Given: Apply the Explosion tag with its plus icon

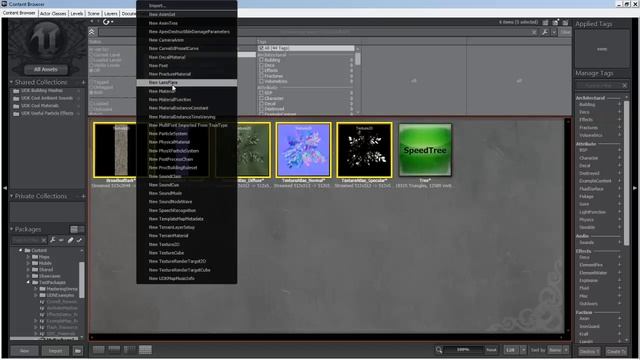Looking at the screenshot, I should point(619,280).
